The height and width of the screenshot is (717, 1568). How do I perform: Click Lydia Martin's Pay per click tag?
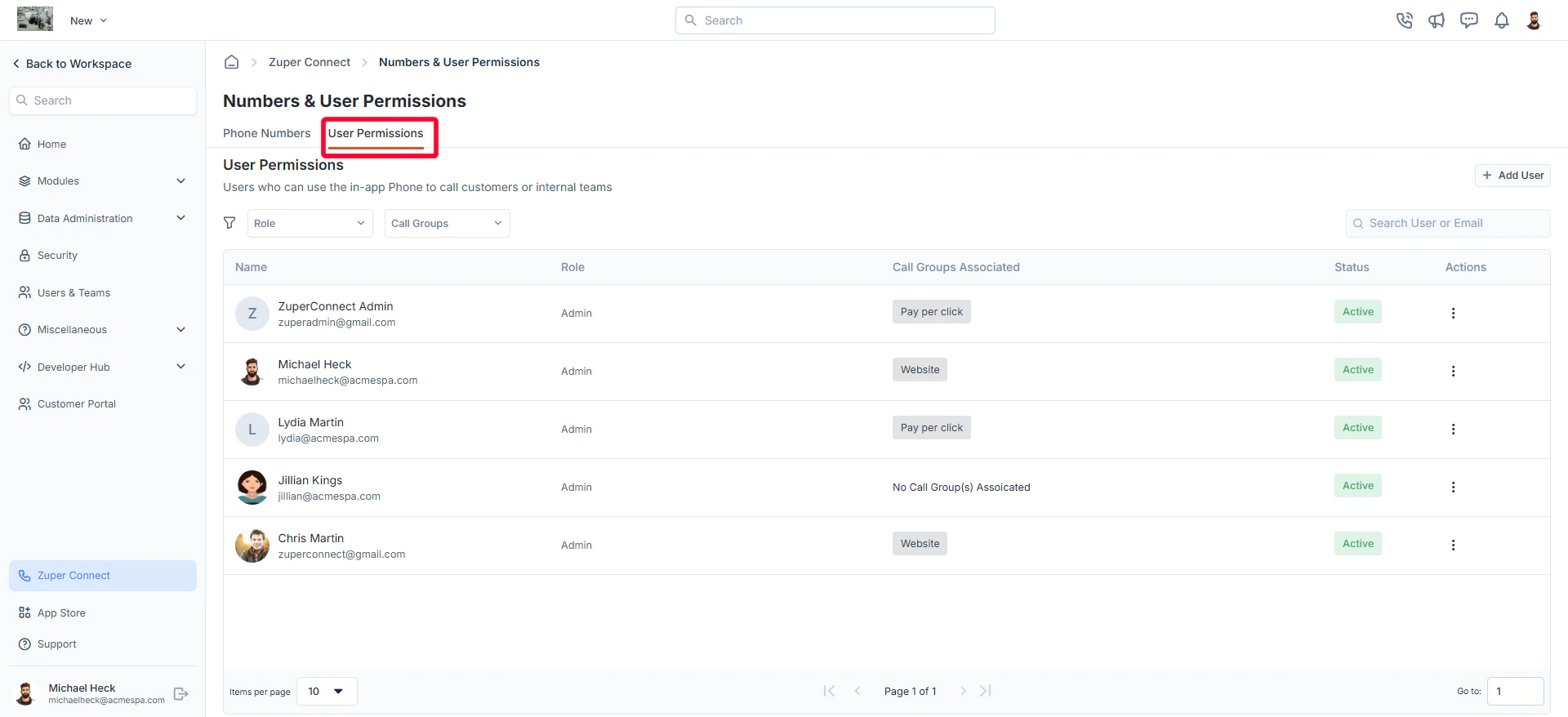tap(932, 428)
